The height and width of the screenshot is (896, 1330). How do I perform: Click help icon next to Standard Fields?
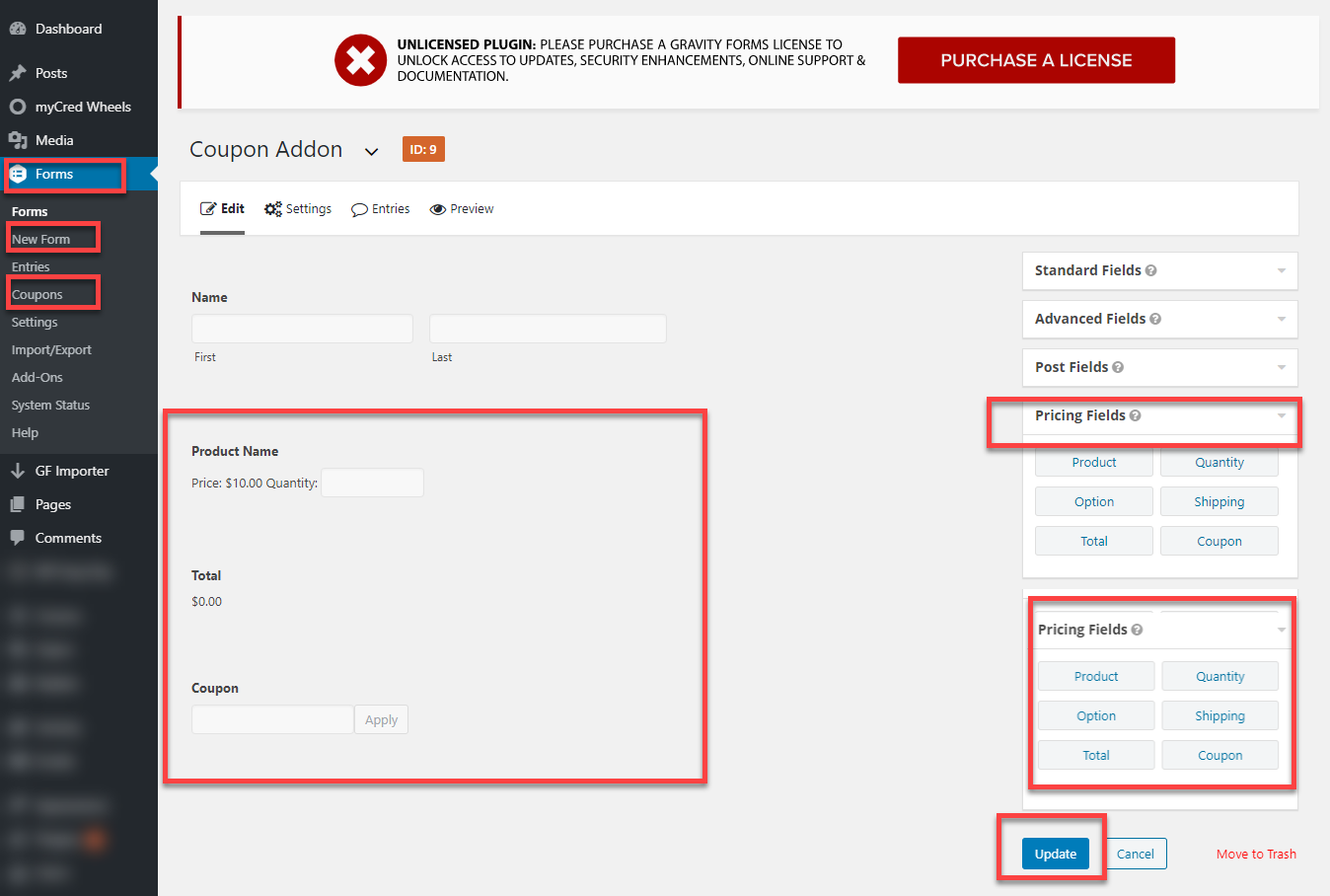(x=1151, y=270)
